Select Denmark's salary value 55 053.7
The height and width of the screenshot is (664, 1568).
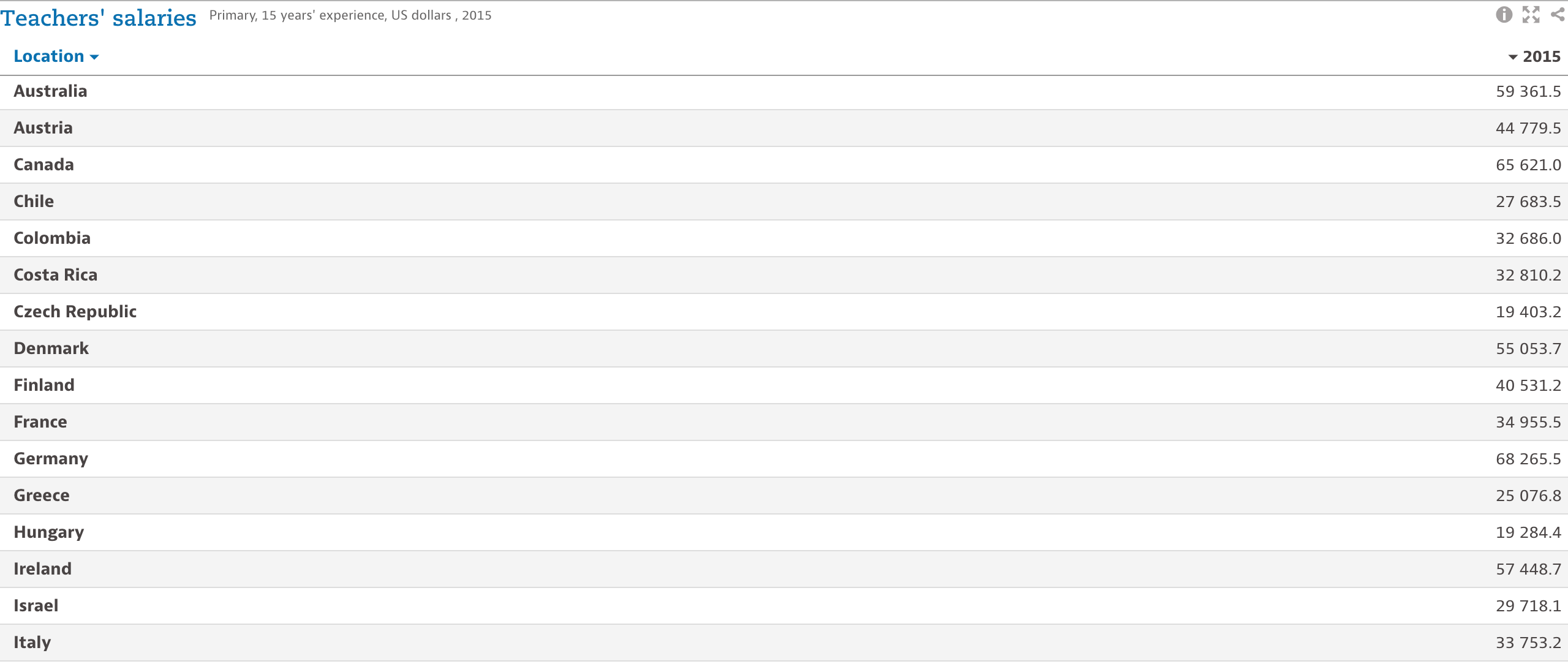(1528, 349)
